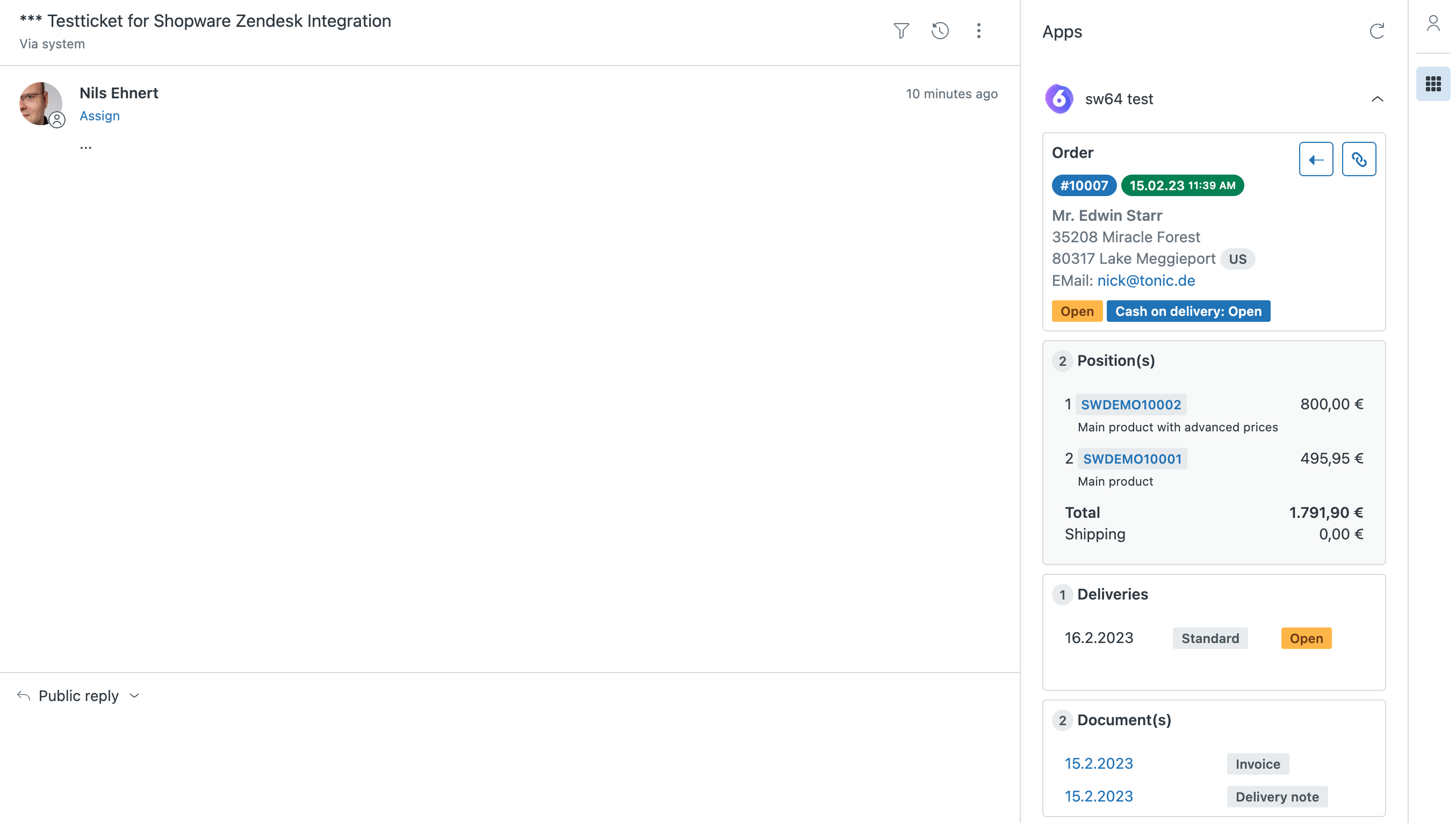Toggle the Apps grid icon
Image resolution: width=1456 pixels, height=823 pixels.
click(x=1433, y=84)
